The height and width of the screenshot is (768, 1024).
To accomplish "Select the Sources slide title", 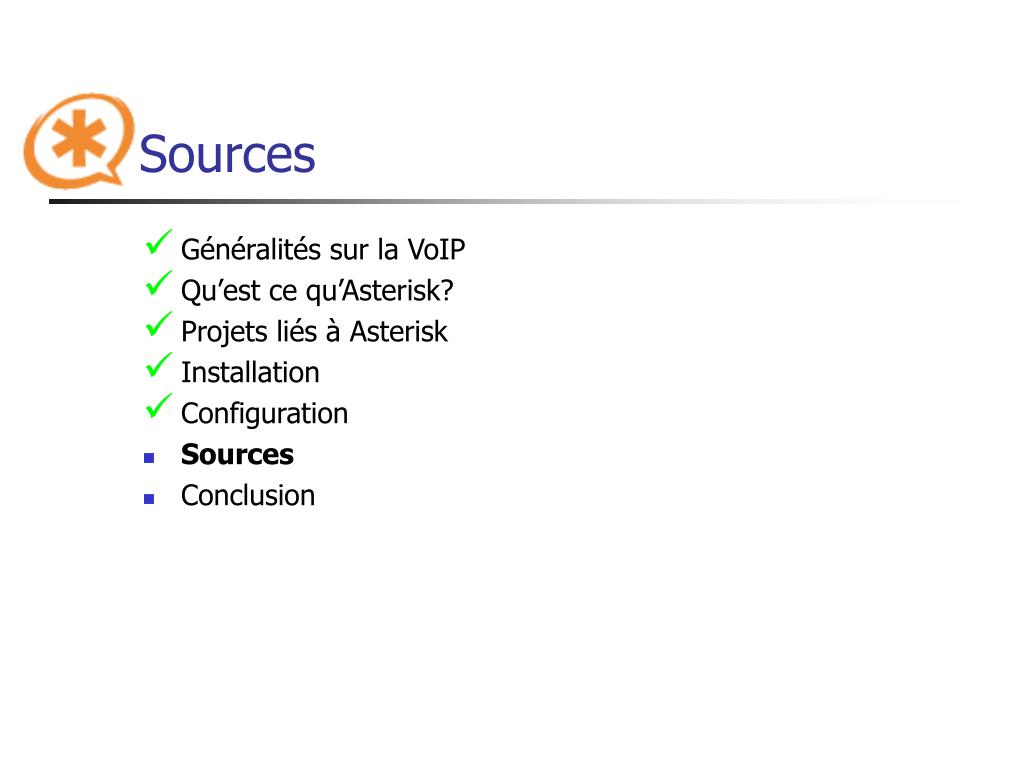I will [x=227, y=154].
